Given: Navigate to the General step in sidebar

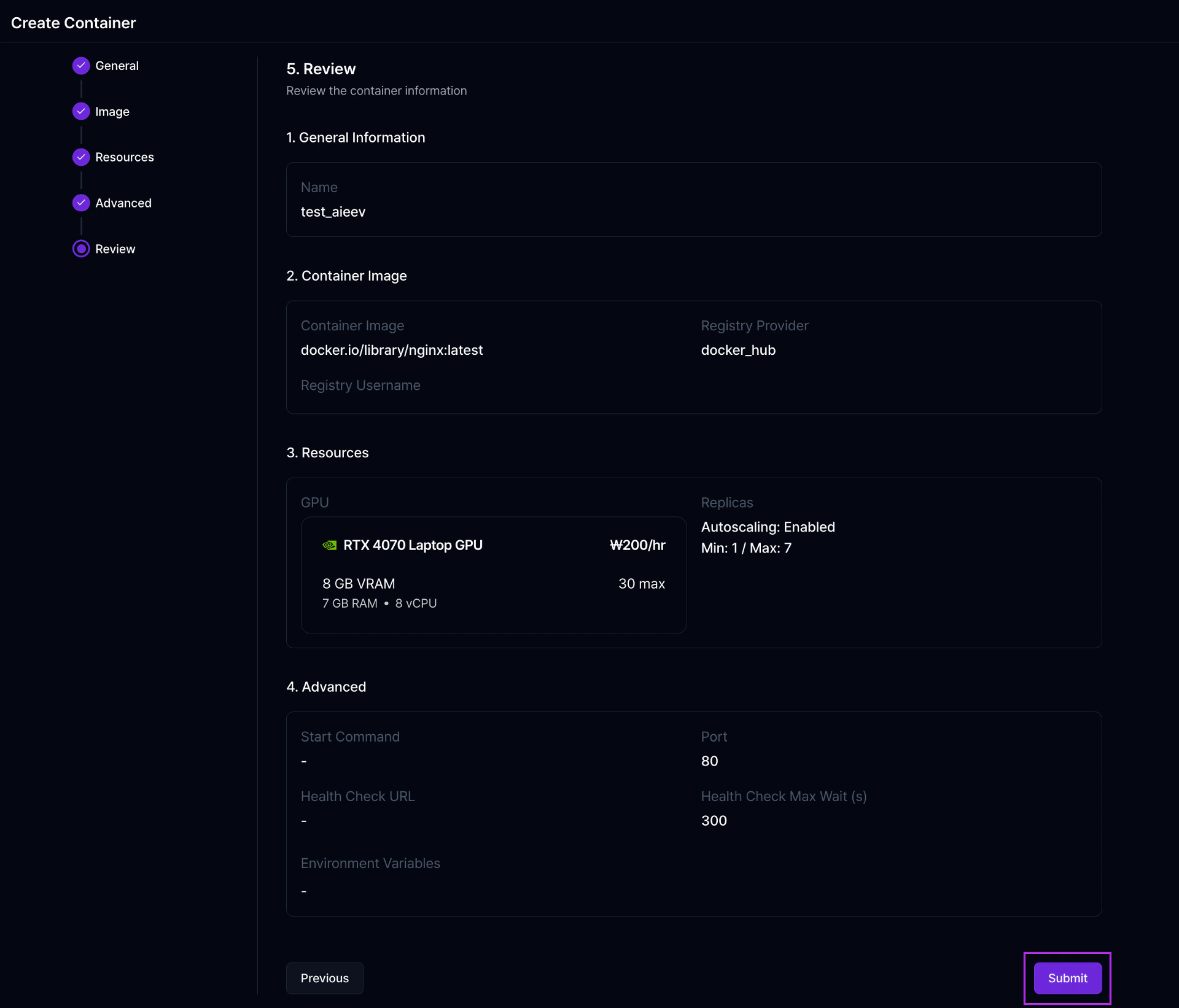Looking at the screenshot, I should coord(117,66).
